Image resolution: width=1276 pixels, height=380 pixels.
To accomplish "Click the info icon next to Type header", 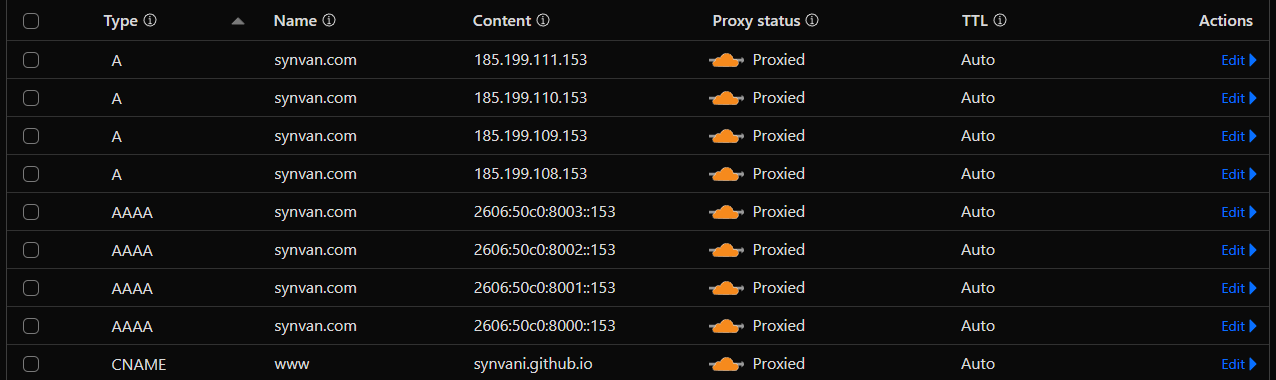I will tap(150, 21).
